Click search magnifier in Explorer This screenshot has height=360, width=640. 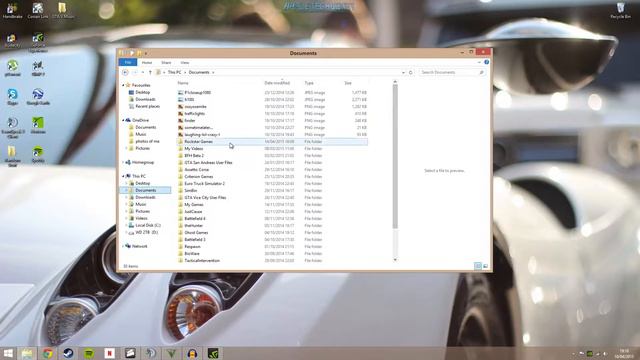pyautogui.click(x=481, y=72)
